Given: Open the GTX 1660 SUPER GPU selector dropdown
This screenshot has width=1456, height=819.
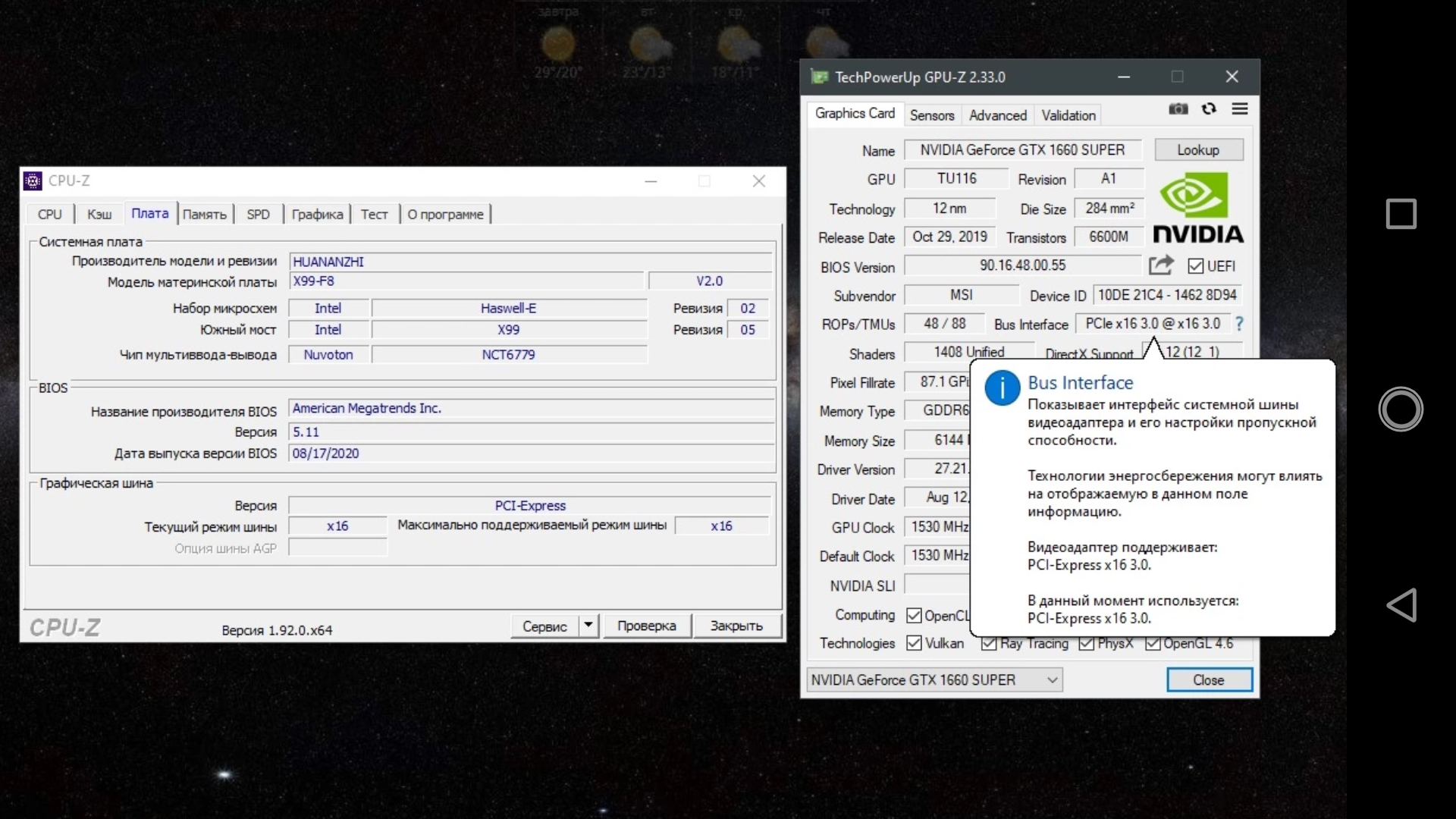Looking at the screenshot, I should coord(934,680).
